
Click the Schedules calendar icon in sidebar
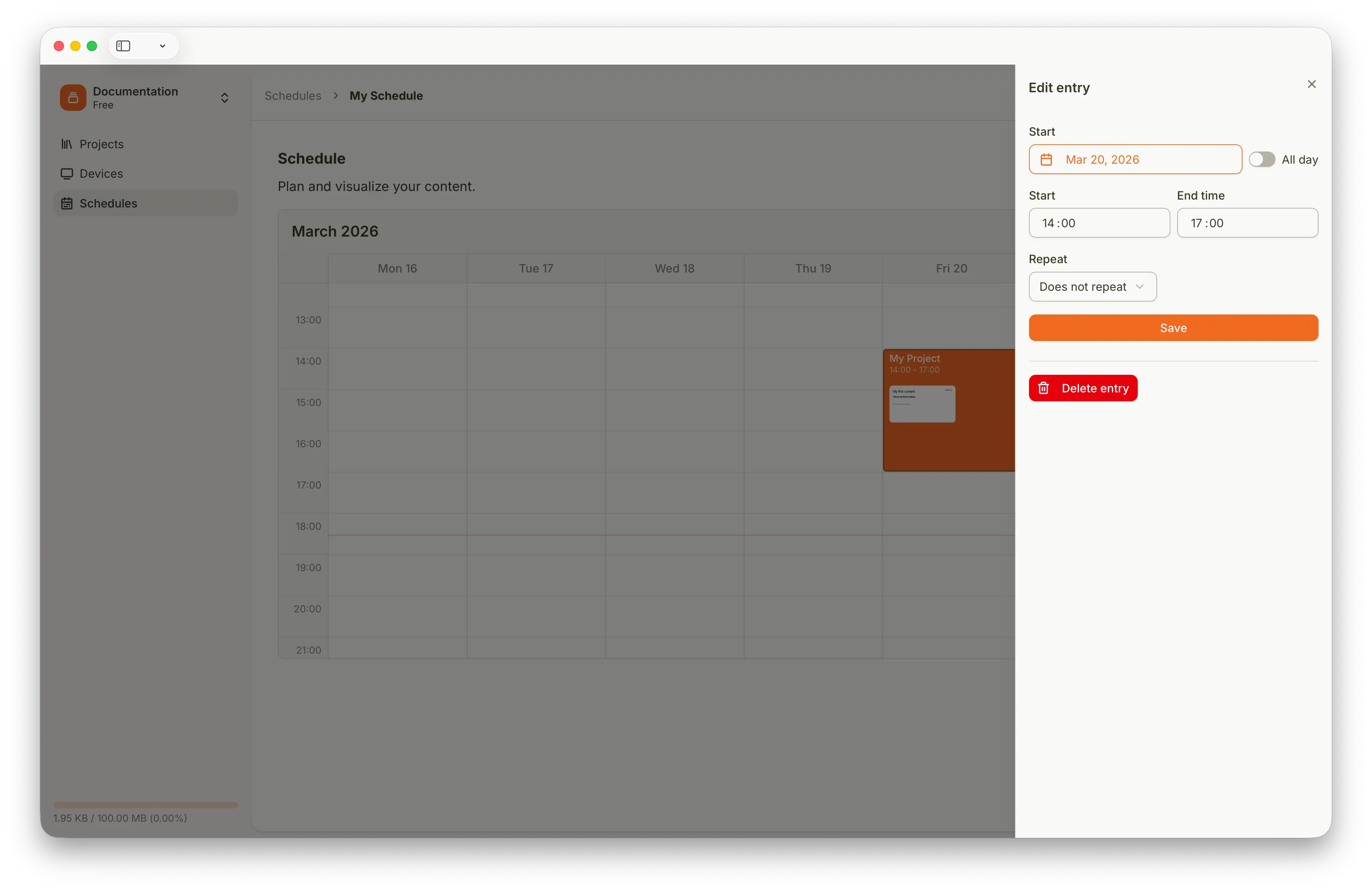coord(67,204)
